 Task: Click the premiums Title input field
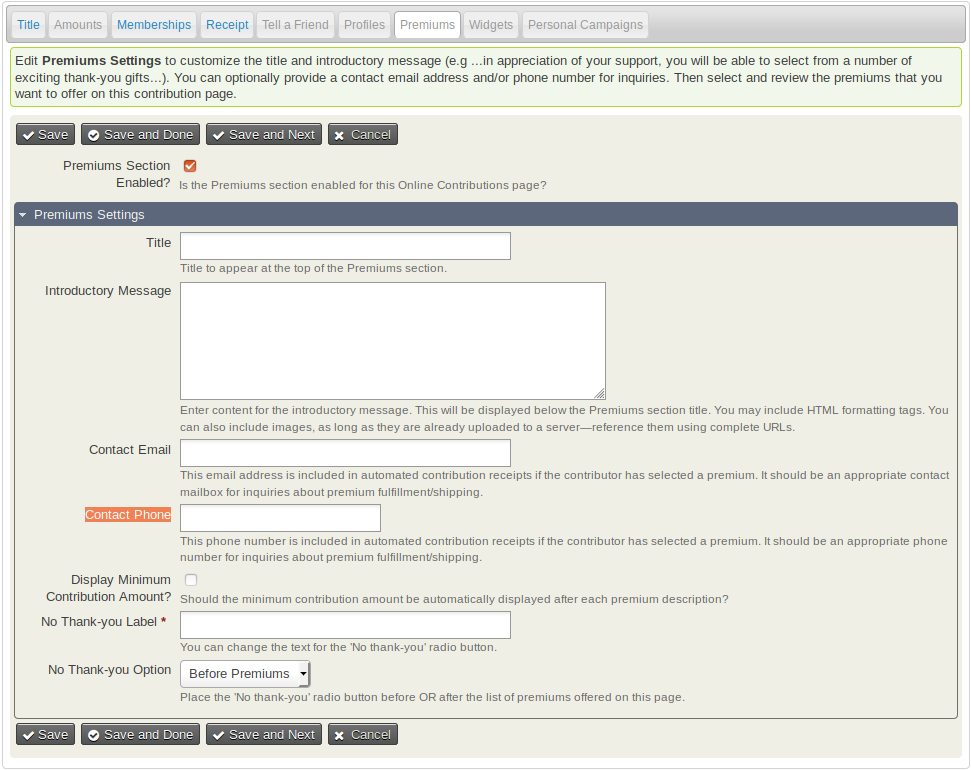345,246
